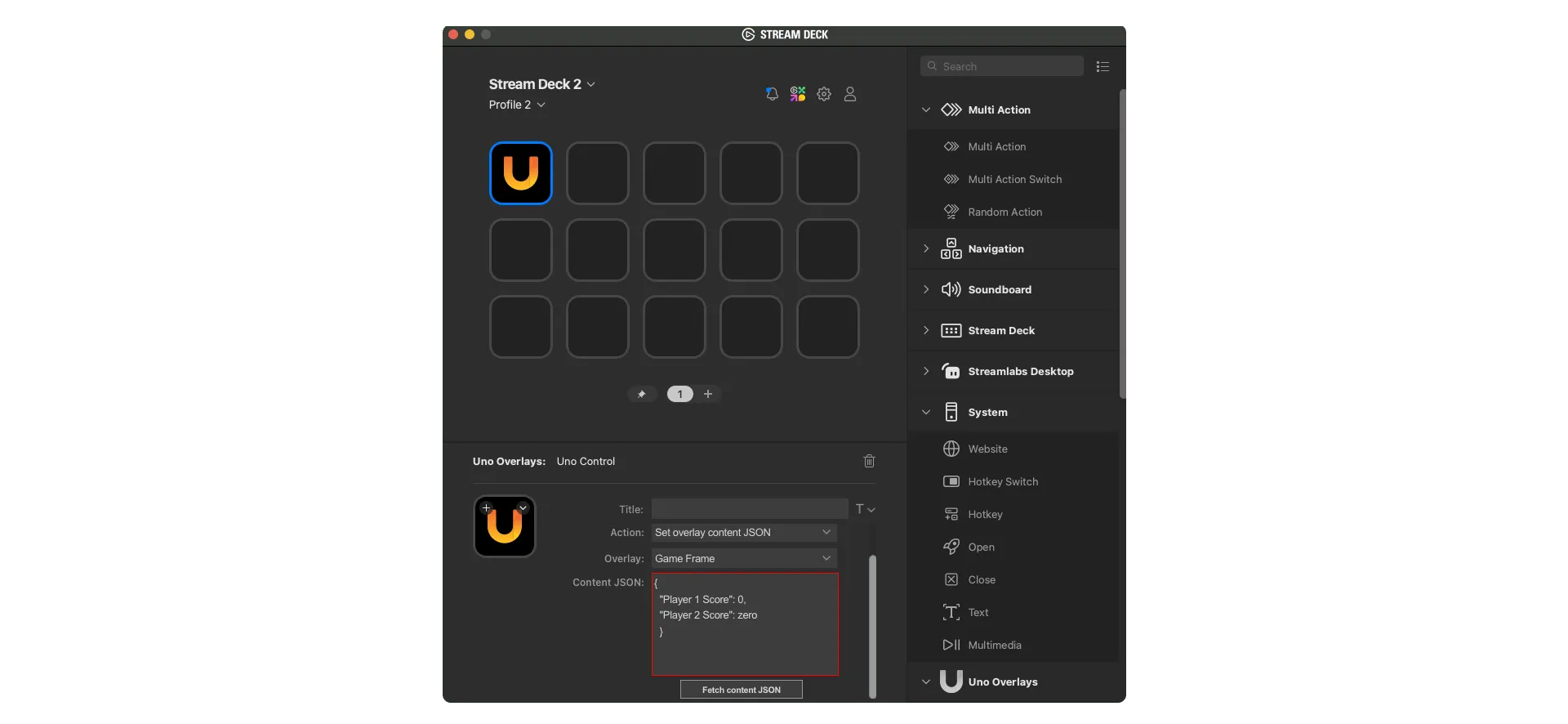
Task: Open the Marketplace colorful icon
Action: pyautogui.click(x=798, y=94)
